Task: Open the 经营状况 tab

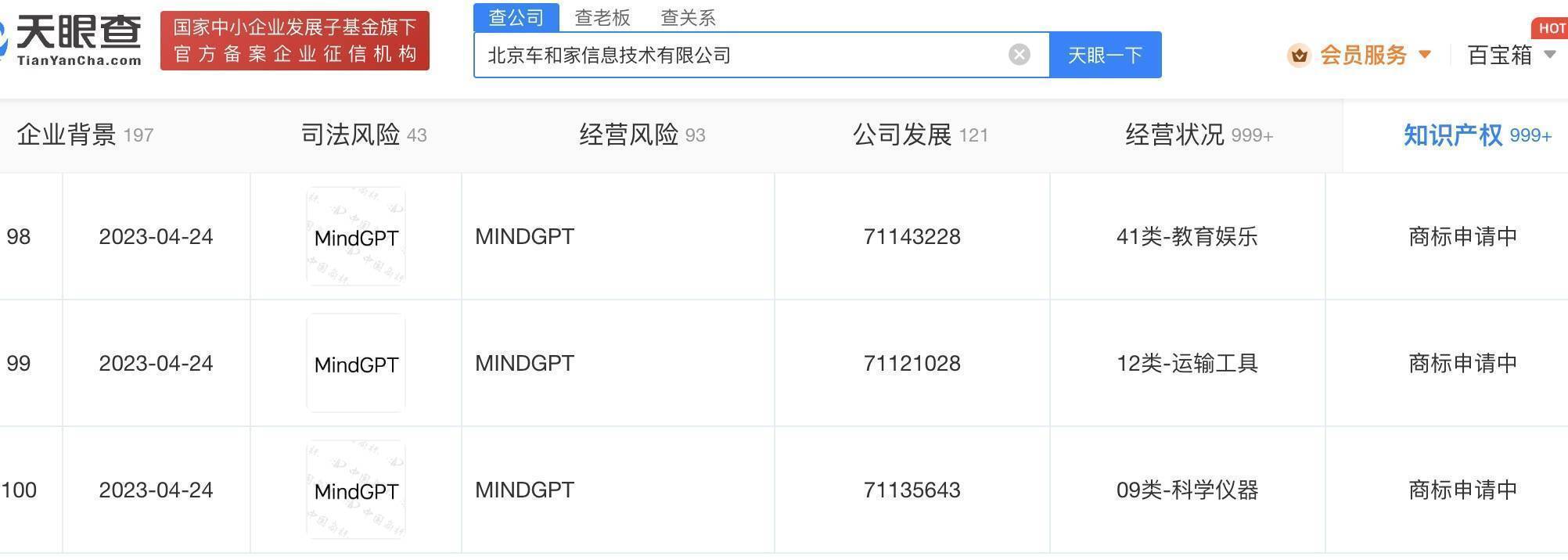Action: [1199, 135]
